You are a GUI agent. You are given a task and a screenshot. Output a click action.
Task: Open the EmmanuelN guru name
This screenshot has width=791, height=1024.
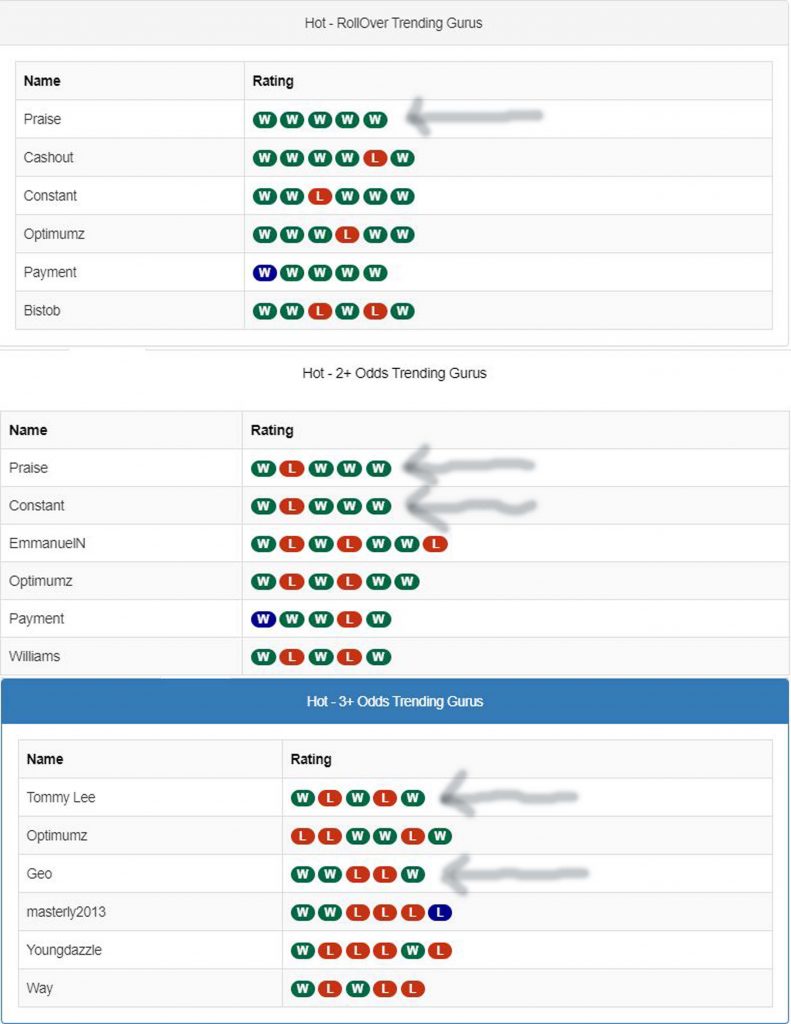[x=47, y=543]
